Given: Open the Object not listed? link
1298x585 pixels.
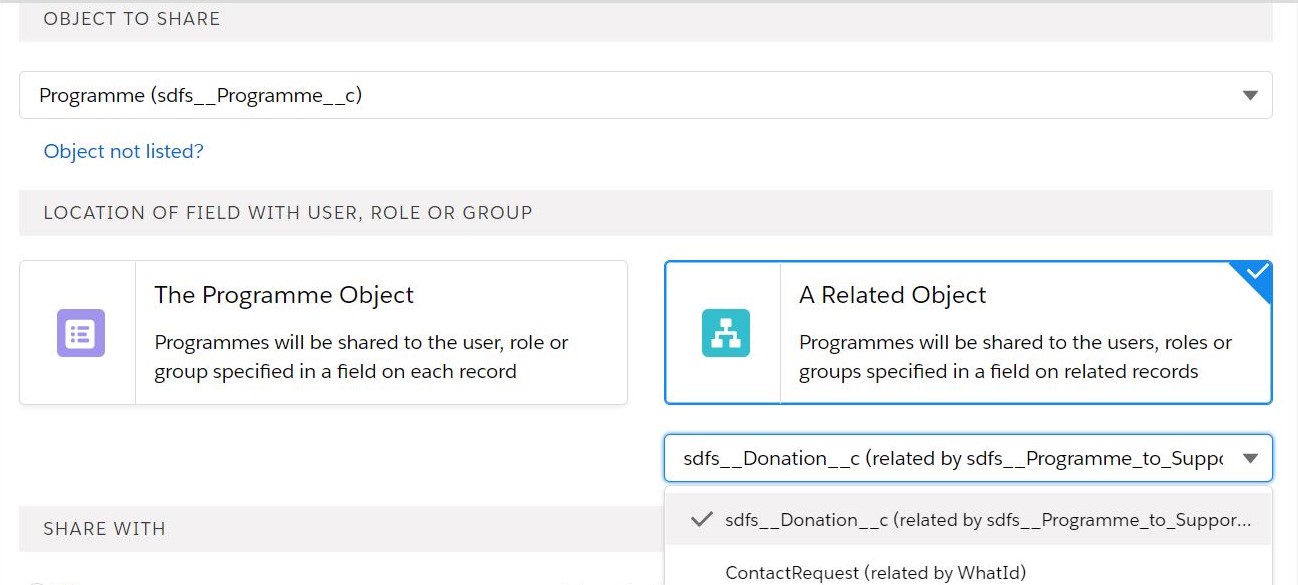Looking at the screenshot, I should click(123, 151).
